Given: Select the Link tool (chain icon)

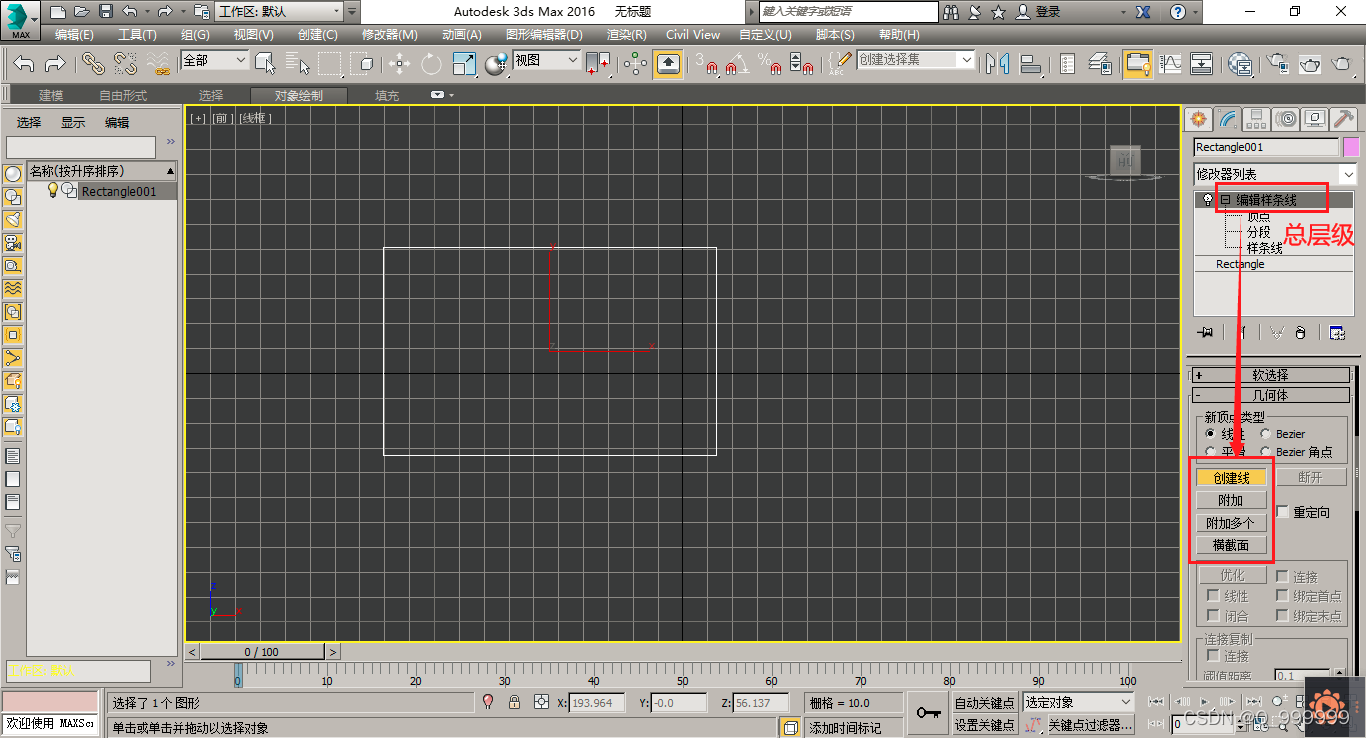Looking at the screenshot, I should (93, 64).
